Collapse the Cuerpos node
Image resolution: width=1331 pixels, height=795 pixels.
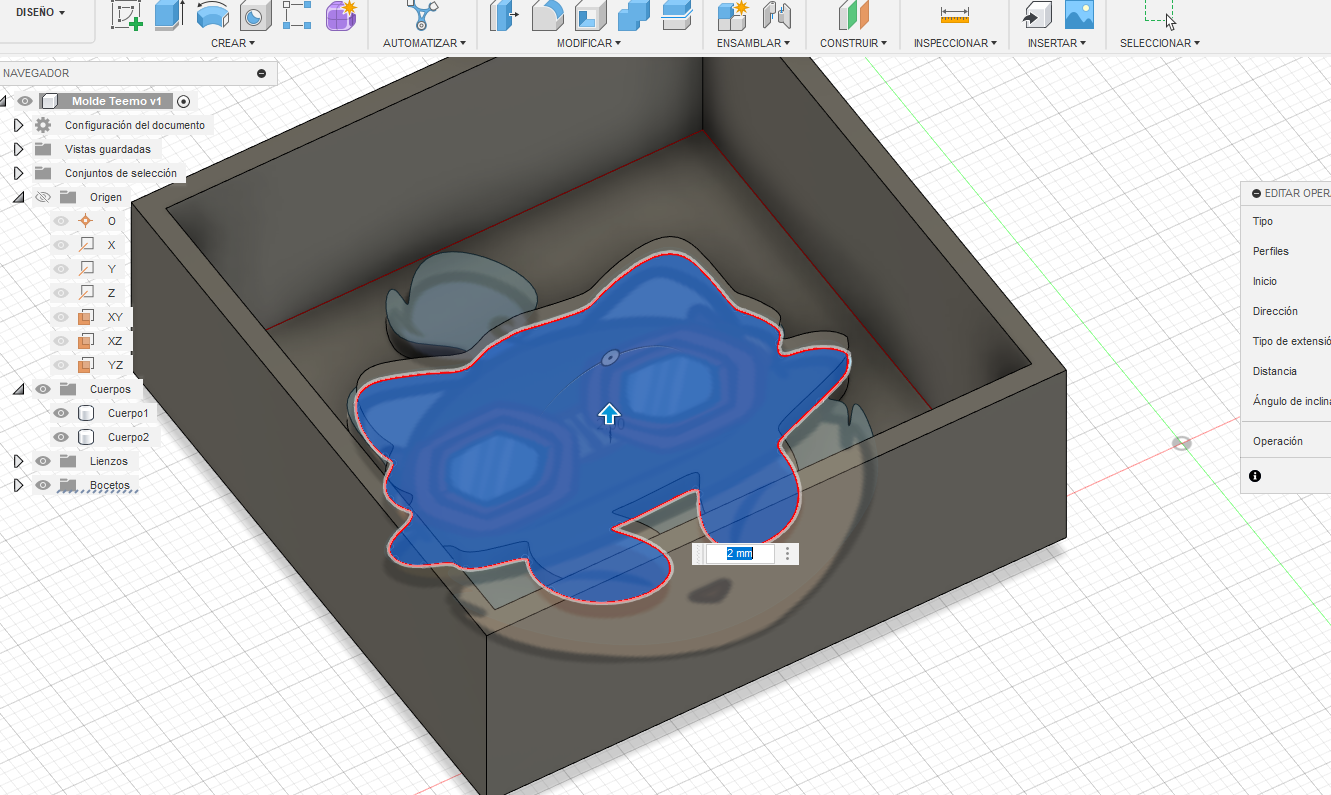tap(18, 389)
